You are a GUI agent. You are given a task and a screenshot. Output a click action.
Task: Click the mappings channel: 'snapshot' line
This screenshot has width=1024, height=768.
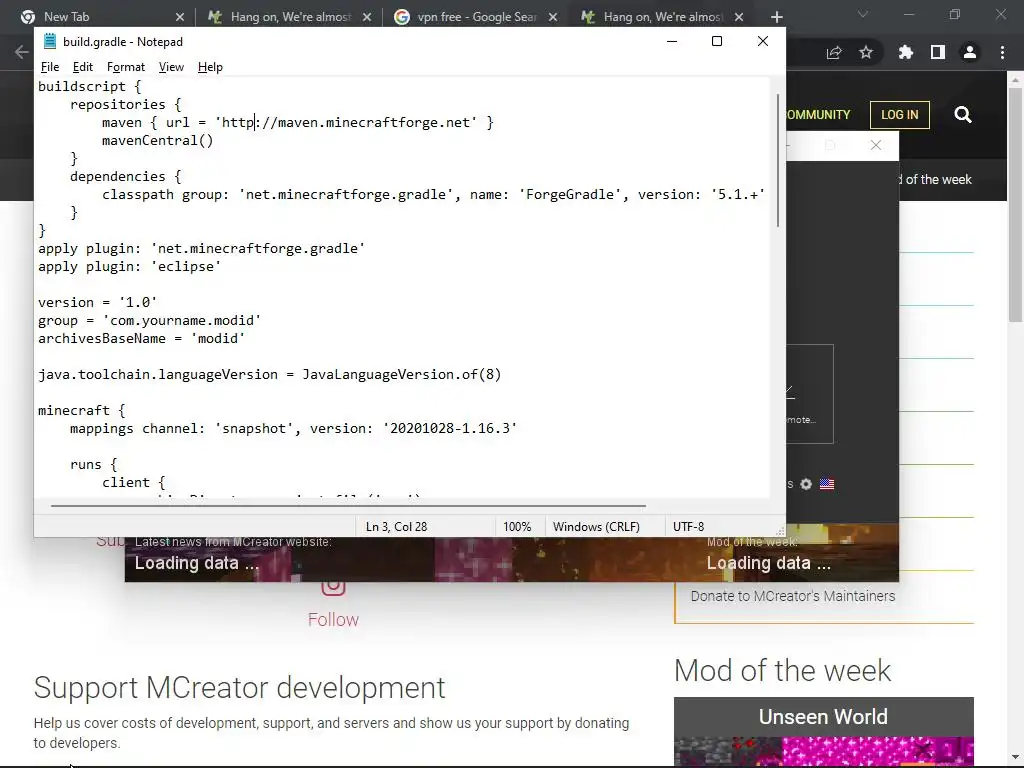click(x=293, y=428)
